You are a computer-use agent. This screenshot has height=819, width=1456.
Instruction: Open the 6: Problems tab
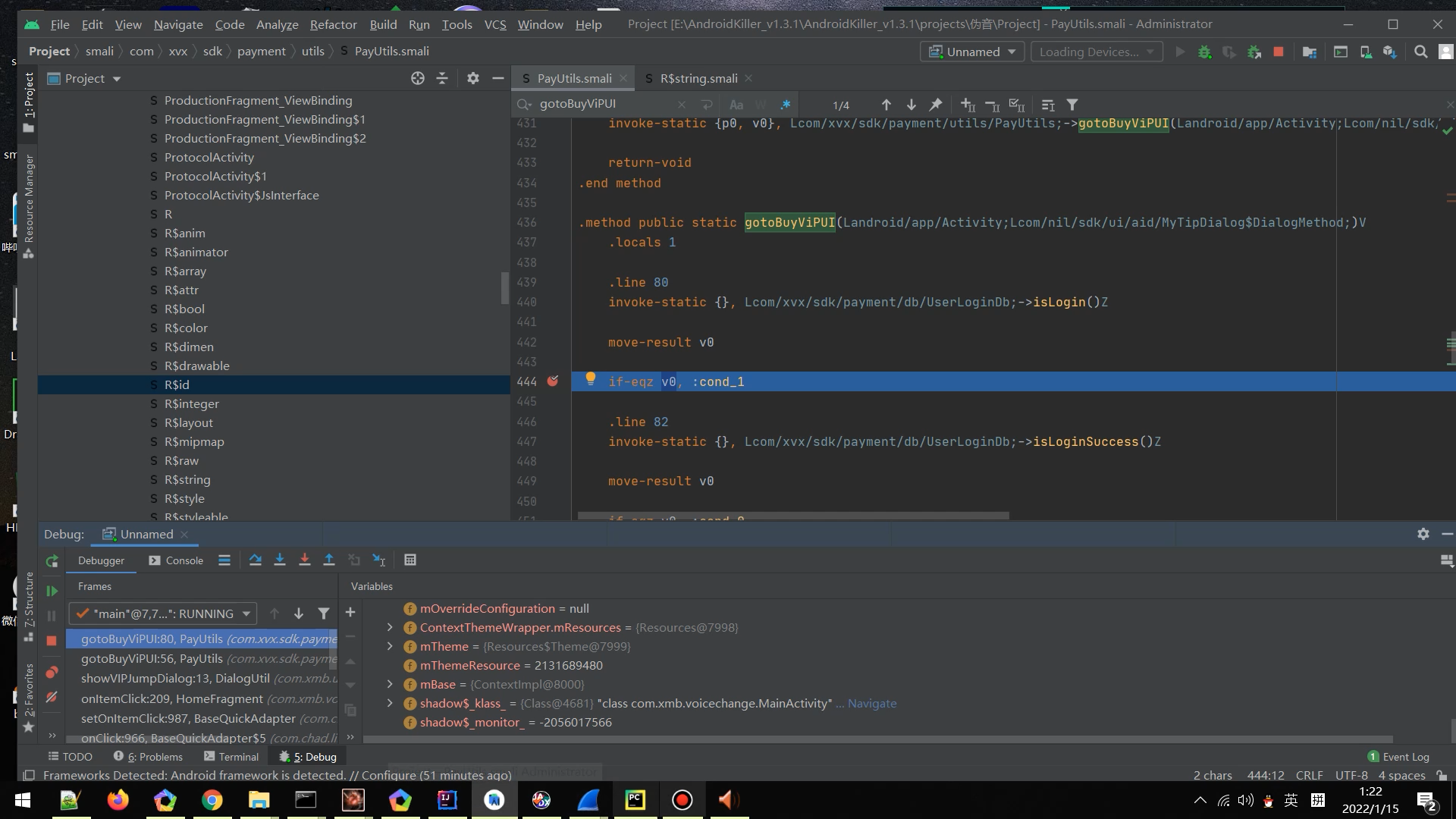[x=148, y=757]
